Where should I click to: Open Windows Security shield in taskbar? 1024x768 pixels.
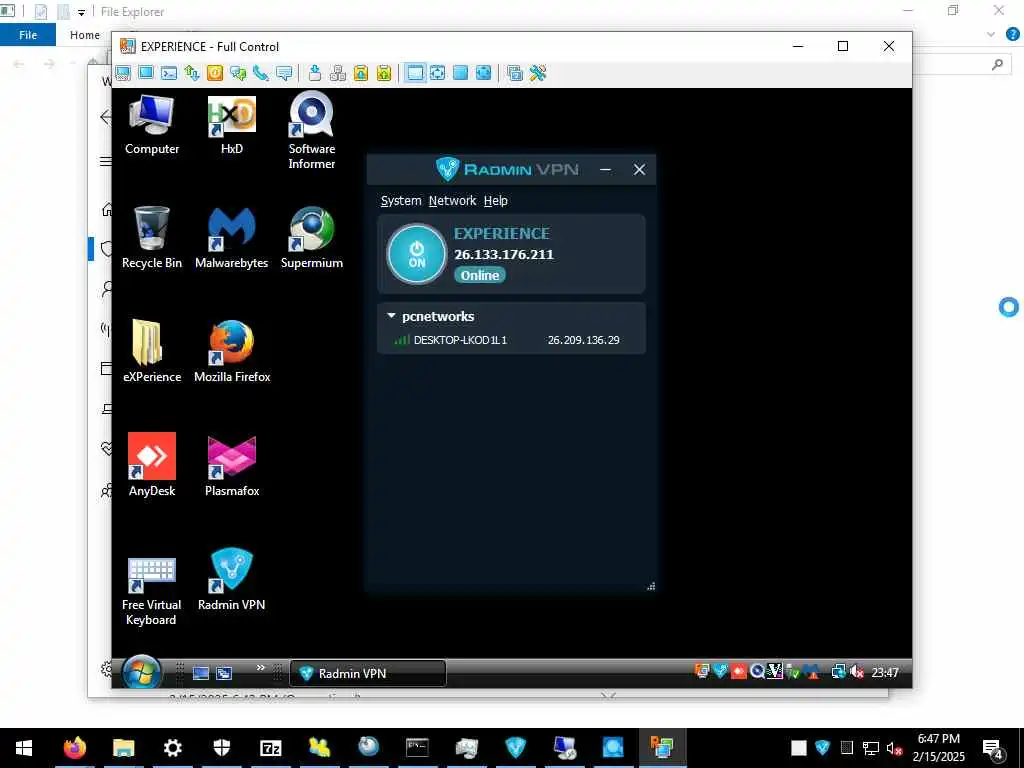[x=221, y=748]
